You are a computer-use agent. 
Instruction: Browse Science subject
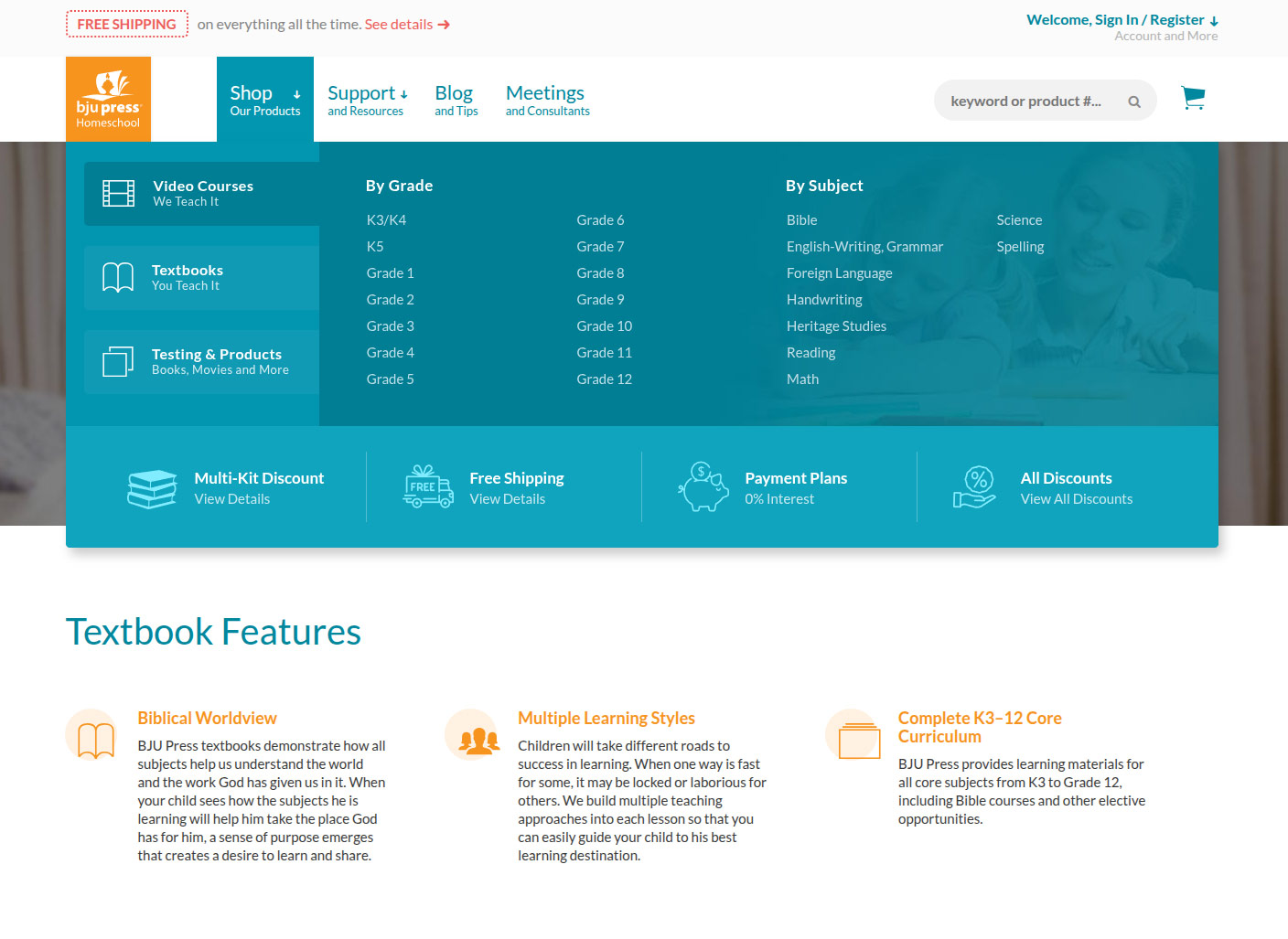point(1020,220)
